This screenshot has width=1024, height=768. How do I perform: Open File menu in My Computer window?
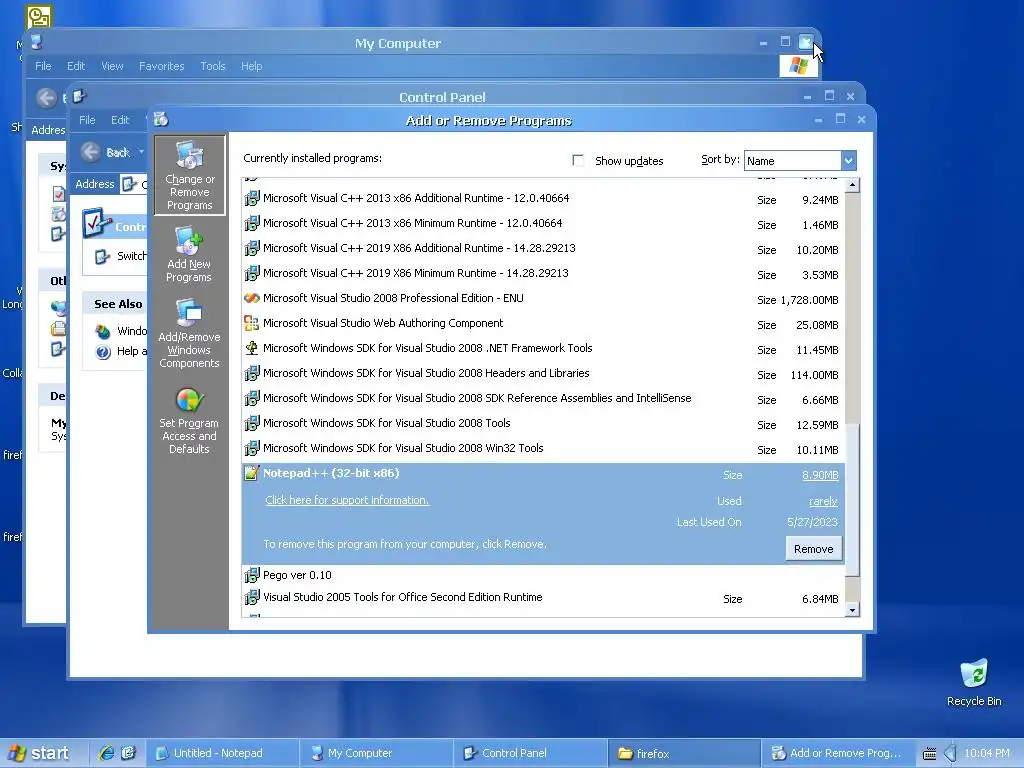(43, 66)
